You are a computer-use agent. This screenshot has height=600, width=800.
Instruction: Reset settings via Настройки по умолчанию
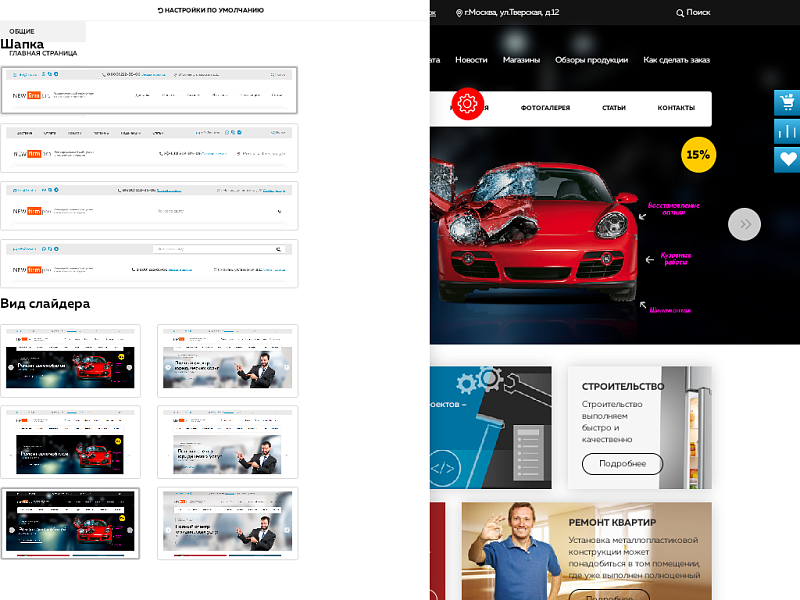211,10
